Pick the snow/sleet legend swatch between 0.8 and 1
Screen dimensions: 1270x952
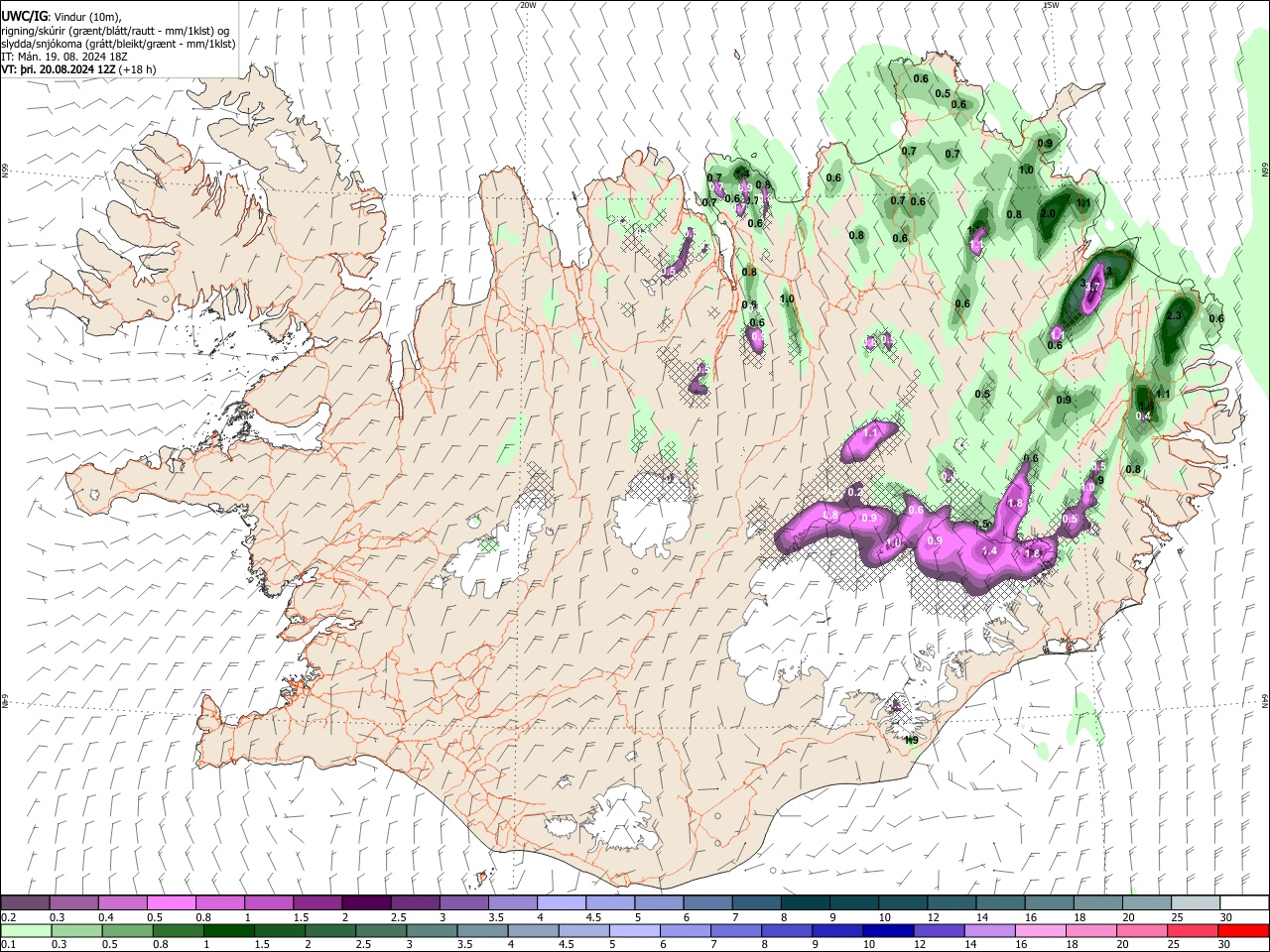(219, 903)
